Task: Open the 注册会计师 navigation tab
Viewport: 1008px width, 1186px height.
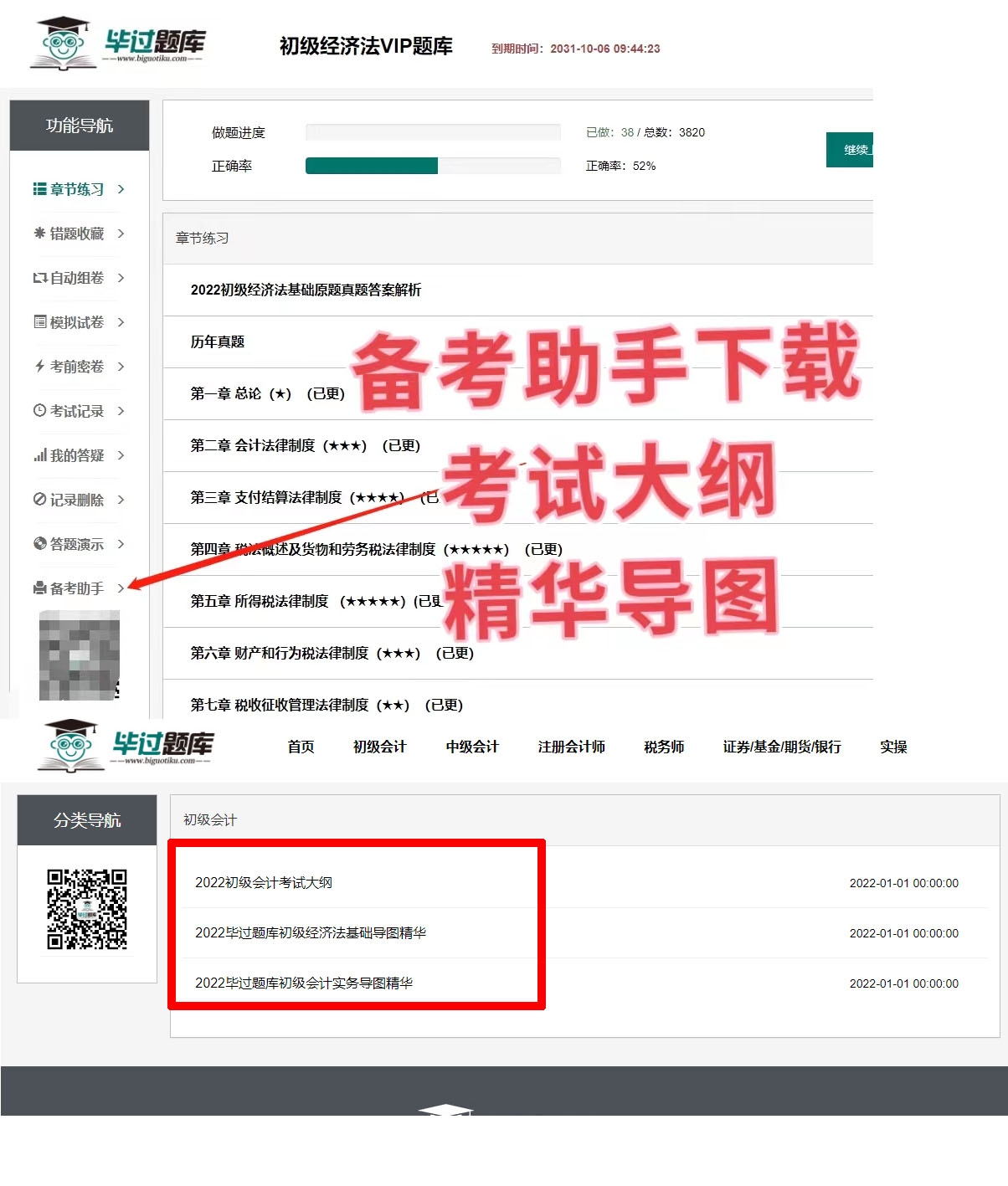Action: click(x=571, y=747)
